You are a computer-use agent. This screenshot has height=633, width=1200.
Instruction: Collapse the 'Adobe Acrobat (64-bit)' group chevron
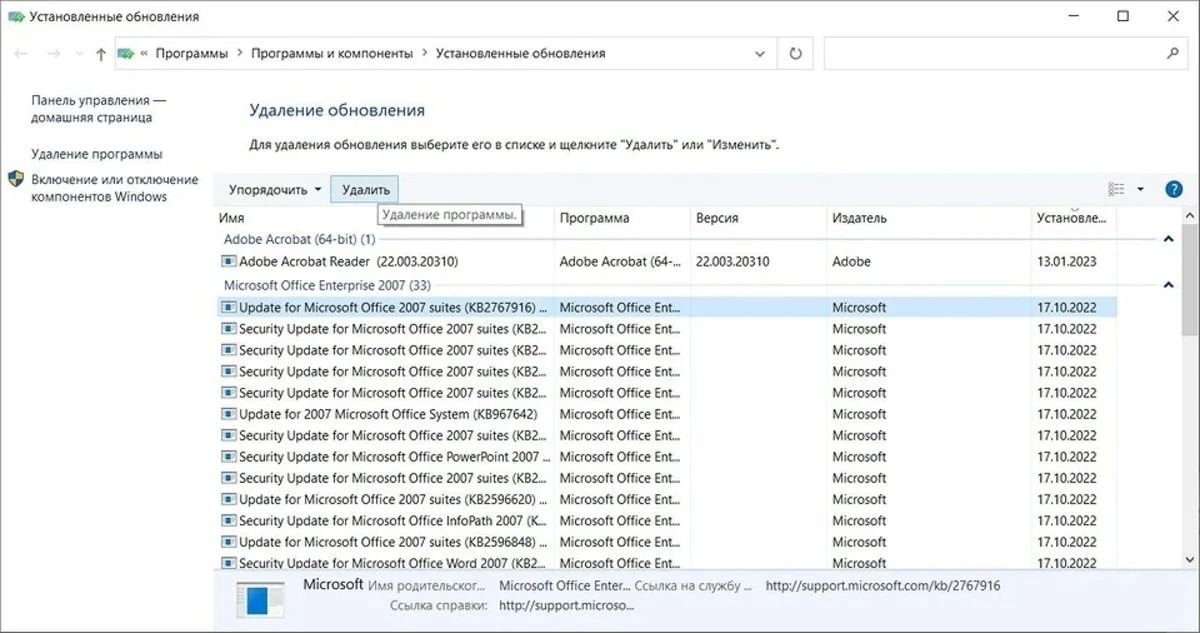coord(1167,239)
